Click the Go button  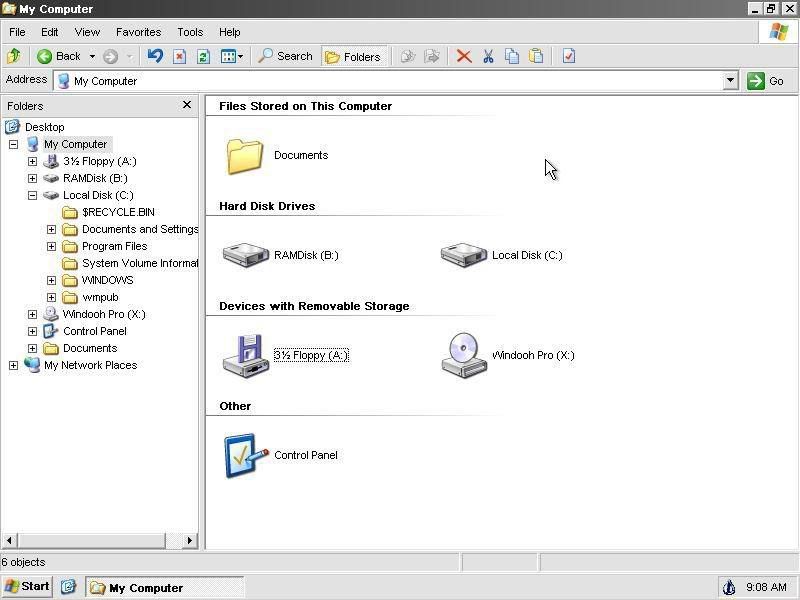click(765, 81)
